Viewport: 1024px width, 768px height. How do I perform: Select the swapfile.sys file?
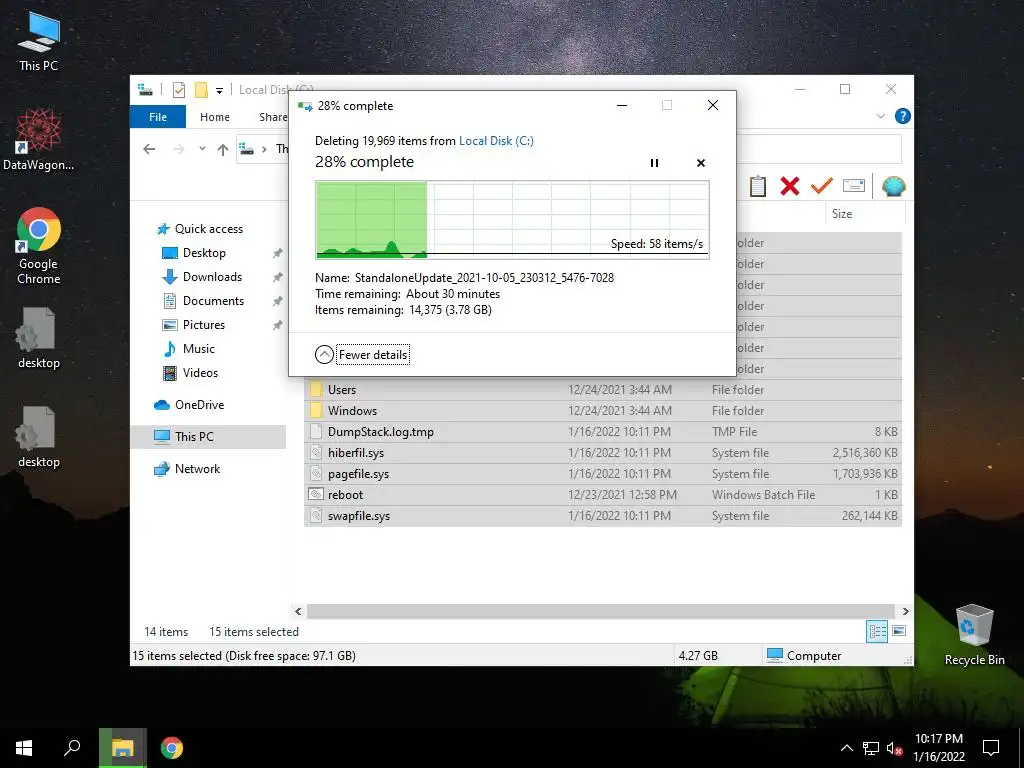(603, 516)
